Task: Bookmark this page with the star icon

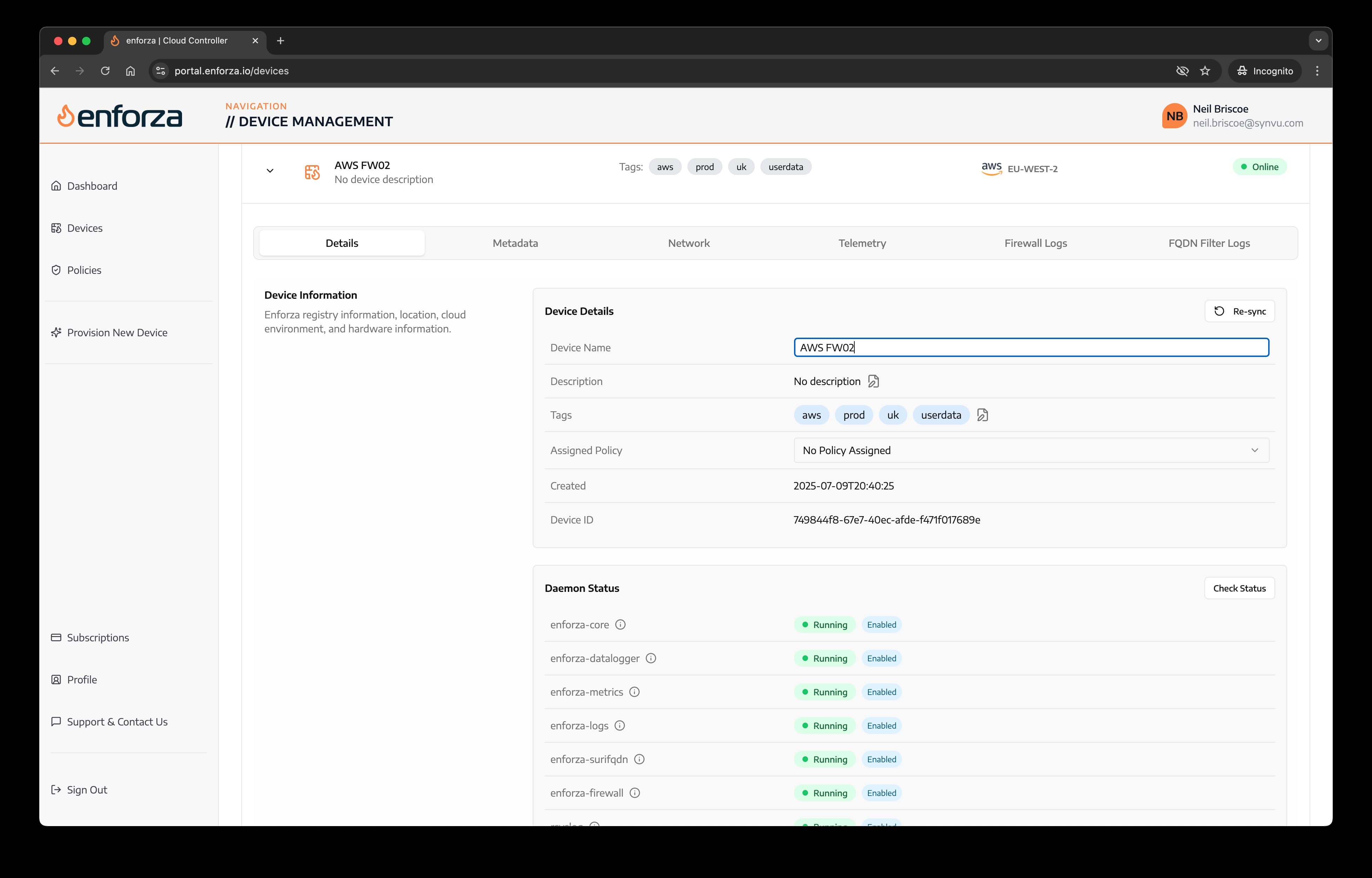Action: pyautogui.click(x=1205, y=71)
